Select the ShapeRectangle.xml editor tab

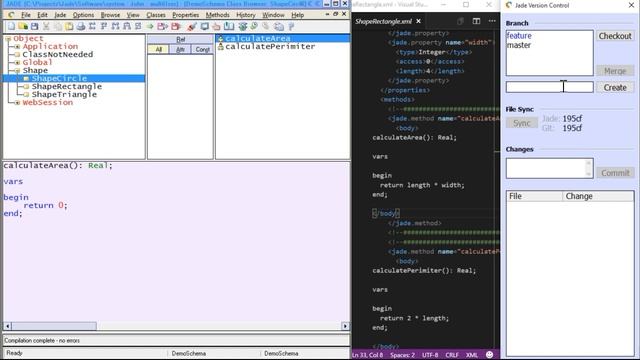383,21
